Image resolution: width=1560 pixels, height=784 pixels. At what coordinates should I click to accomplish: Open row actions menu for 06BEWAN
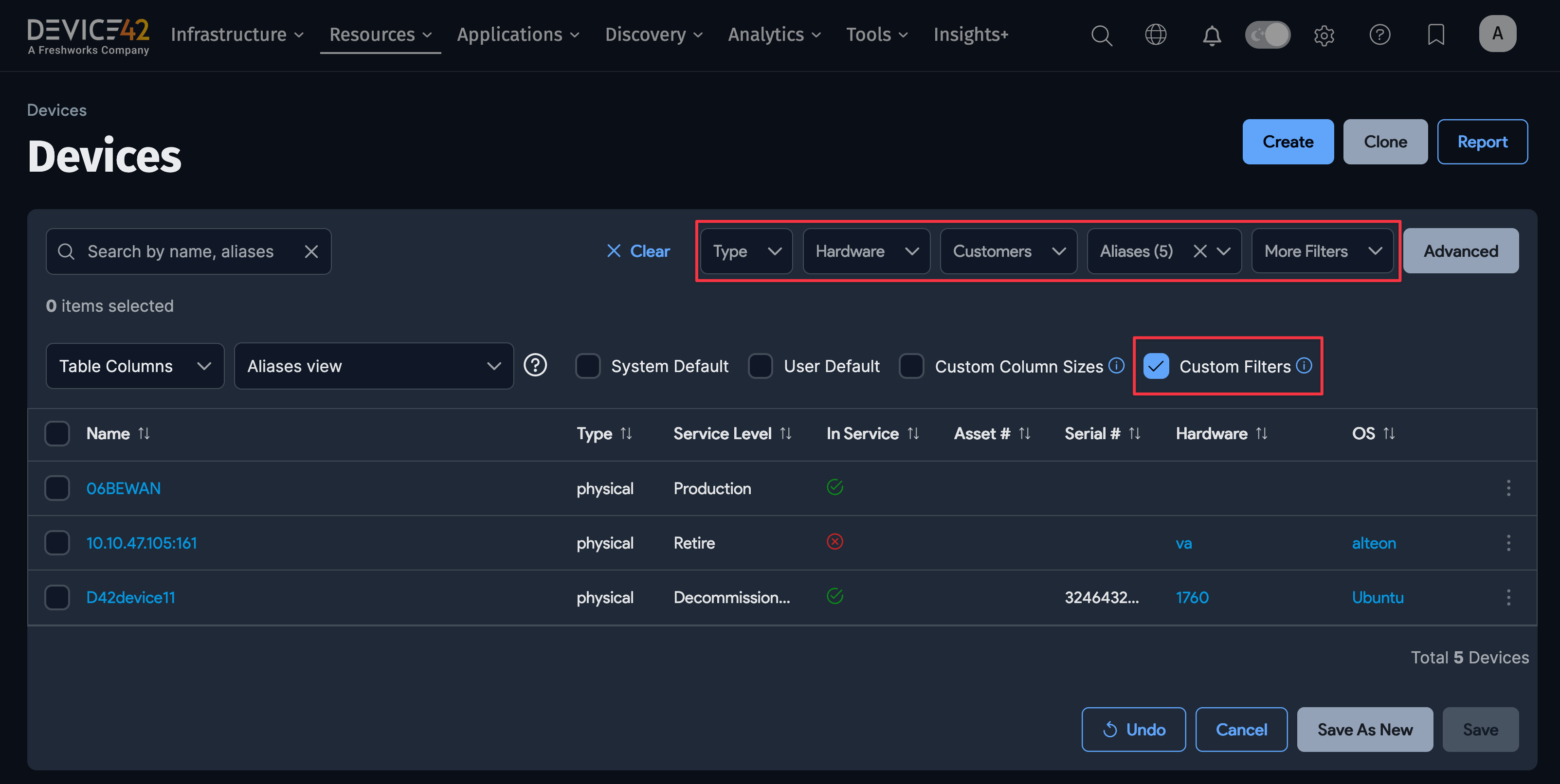[x=1508, y=488]
